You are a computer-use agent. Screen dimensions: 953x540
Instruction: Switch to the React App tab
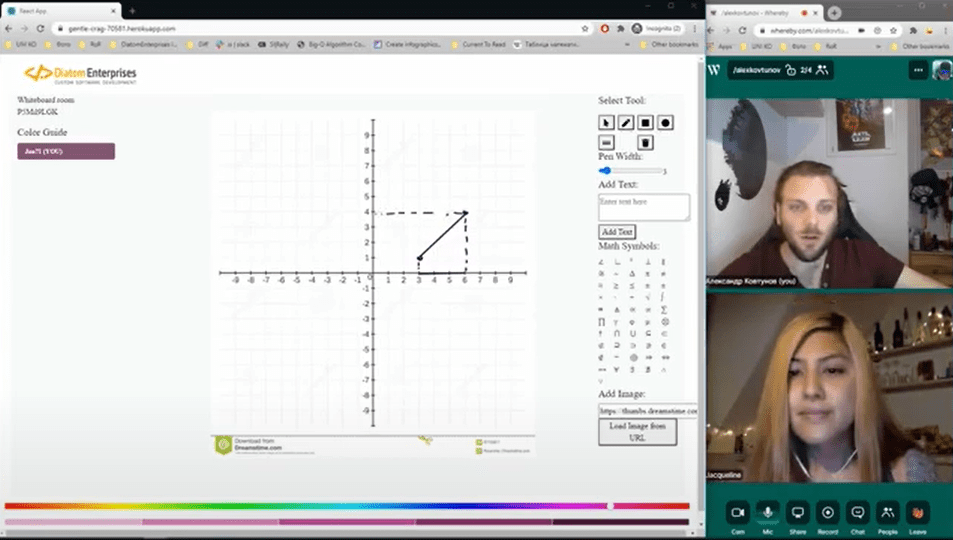(61, 11)
